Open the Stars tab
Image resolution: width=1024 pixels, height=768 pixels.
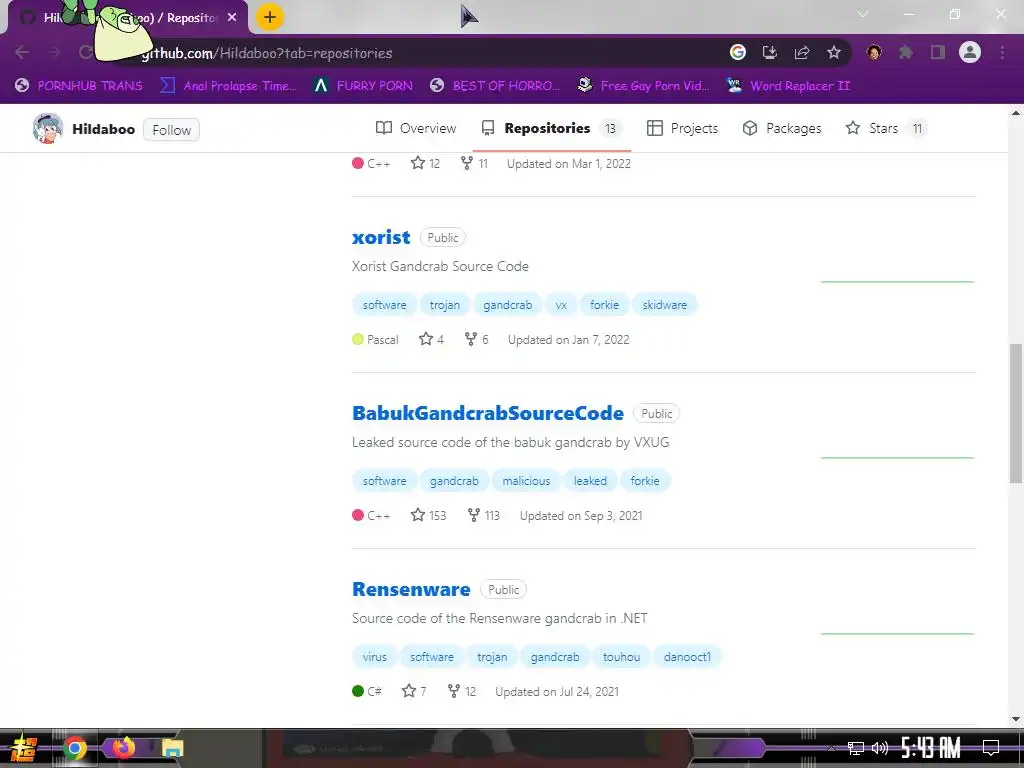coord(886,128)
